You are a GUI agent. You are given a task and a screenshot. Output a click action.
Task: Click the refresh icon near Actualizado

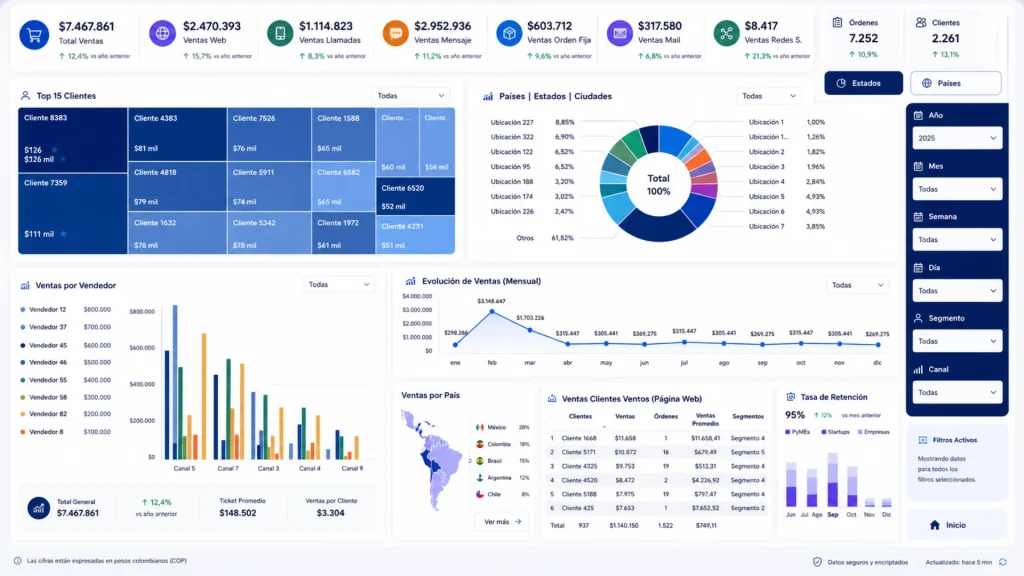(x=1002, y=562)
